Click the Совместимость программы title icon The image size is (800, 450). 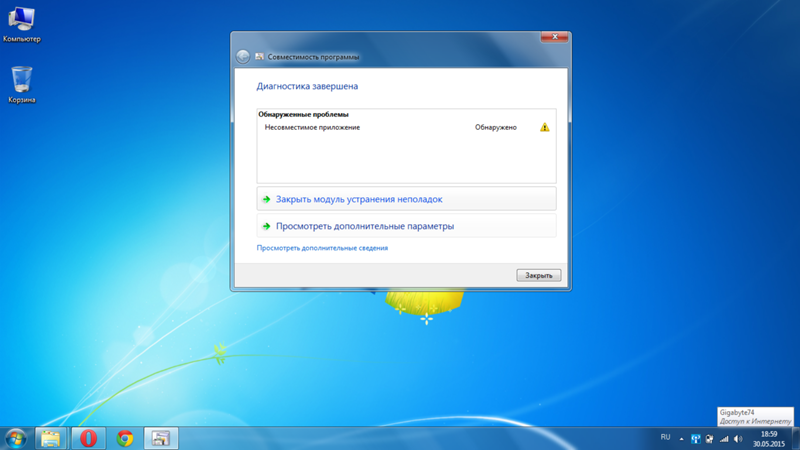(259, 57)
